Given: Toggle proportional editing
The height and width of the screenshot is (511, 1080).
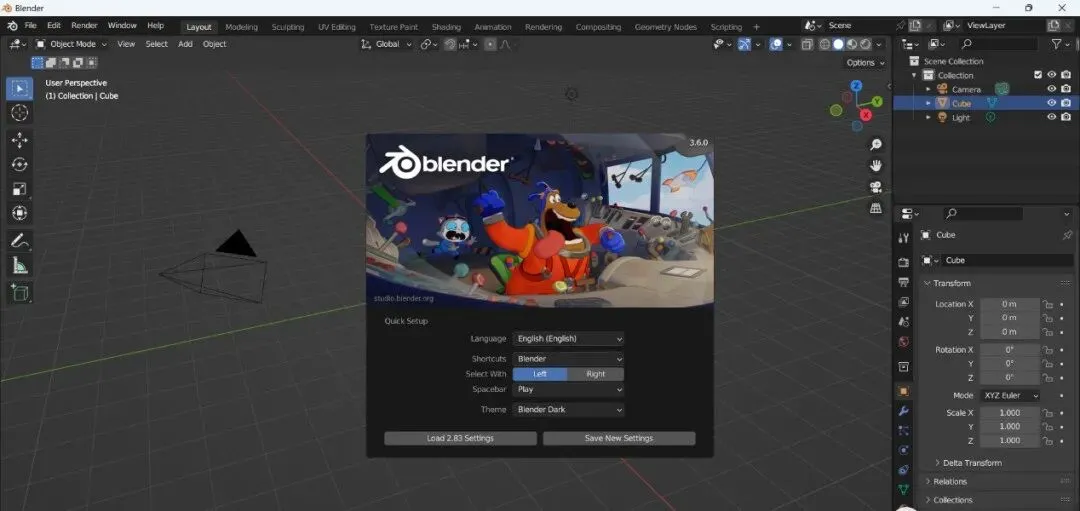Looking at the screenshot, I should (490, 44).
